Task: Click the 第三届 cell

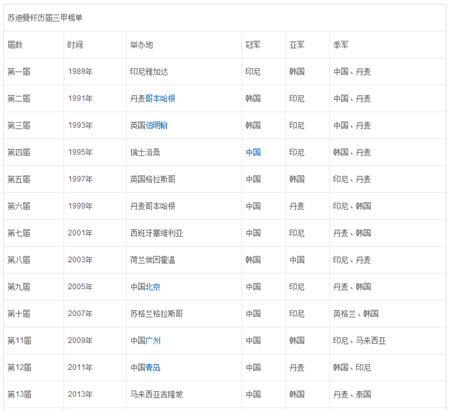Action: point(19,126)
